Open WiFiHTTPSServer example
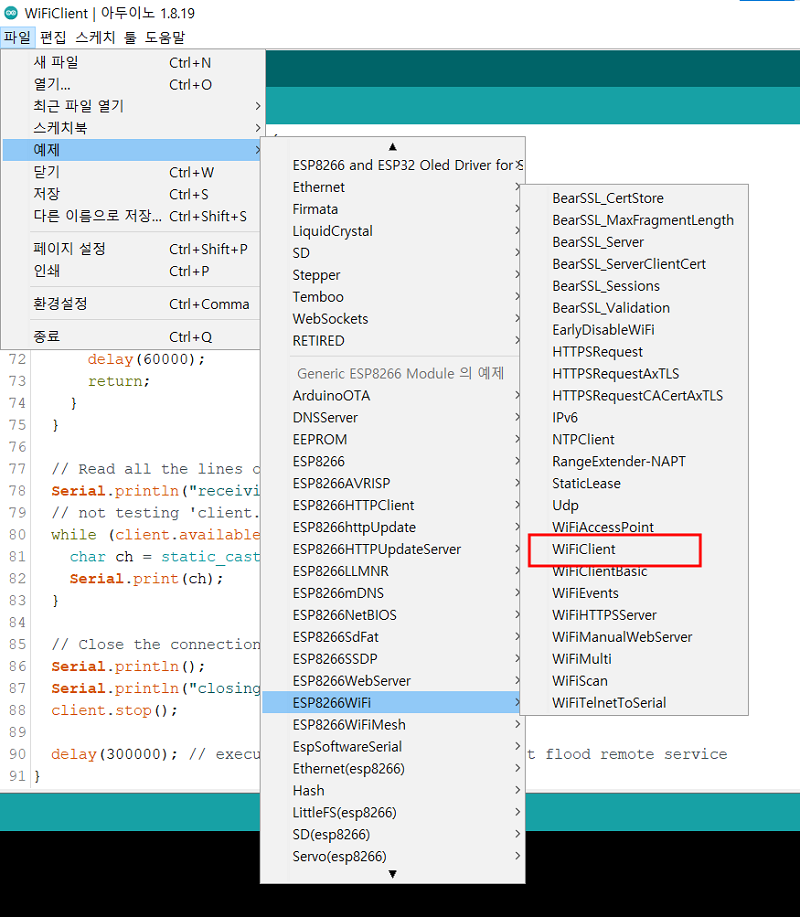Viewport: 800px width, 917px height. pos(634,615)
